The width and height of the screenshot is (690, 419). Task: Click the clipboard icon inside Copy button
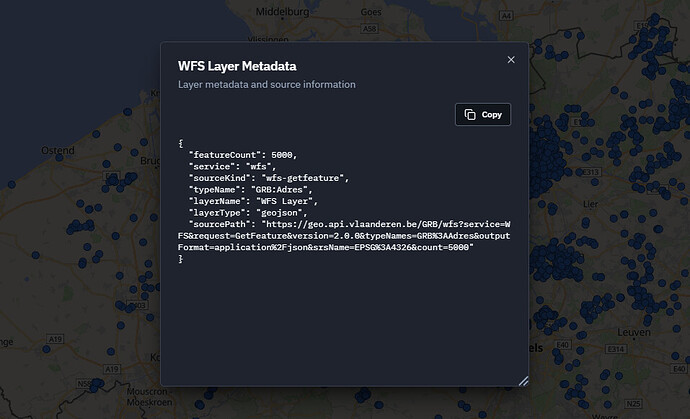(x=470, y=114)
